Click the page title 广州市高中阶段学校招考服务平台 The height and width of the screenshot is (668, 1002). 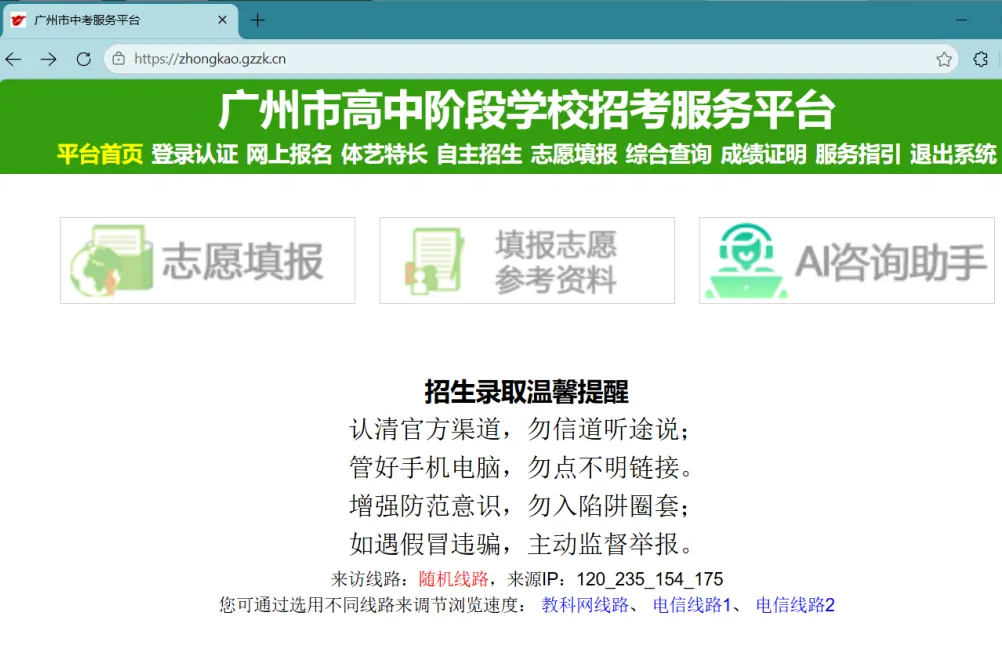527,110
